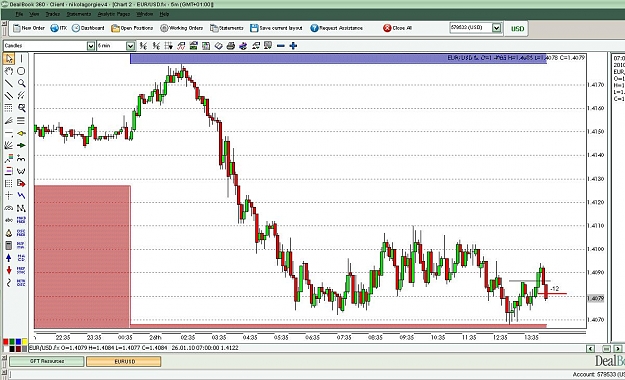The height and width of the screenshot is (380, 625).
Task: Open the View menu
Action: [x=34, y=14]
